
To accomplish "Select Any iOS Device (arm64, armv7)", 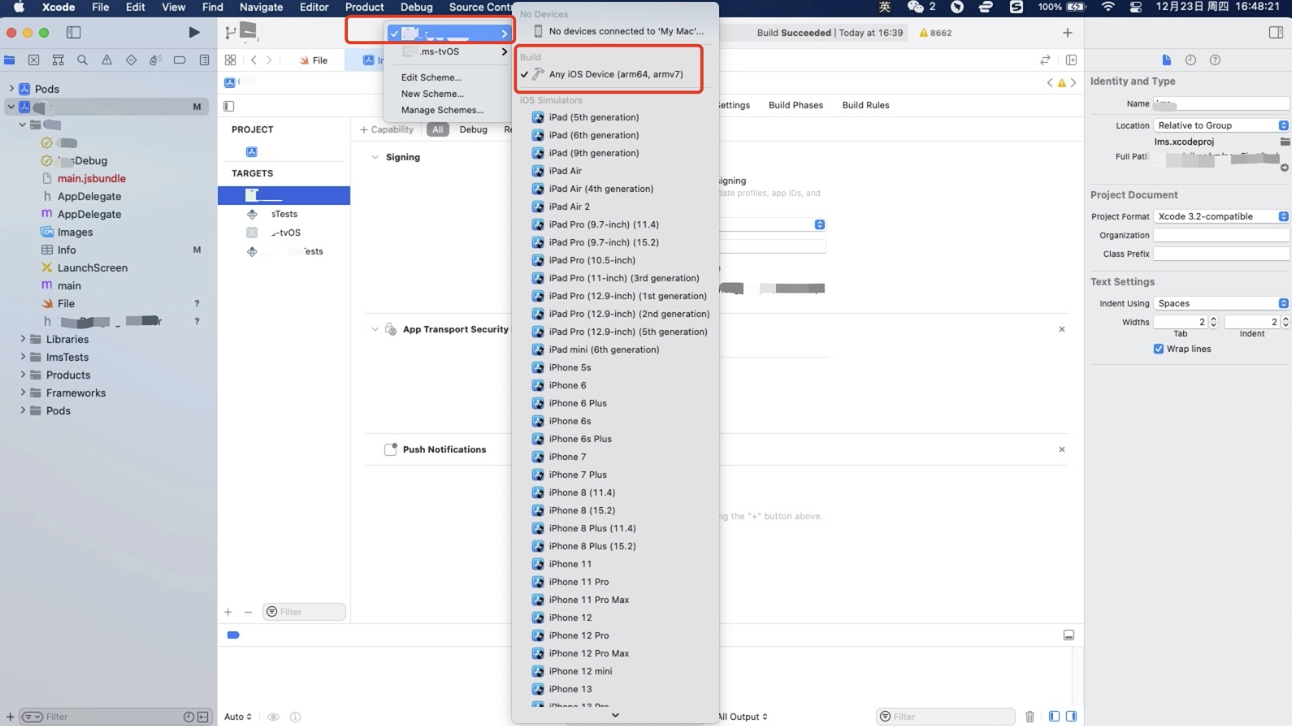I will 615,74.
